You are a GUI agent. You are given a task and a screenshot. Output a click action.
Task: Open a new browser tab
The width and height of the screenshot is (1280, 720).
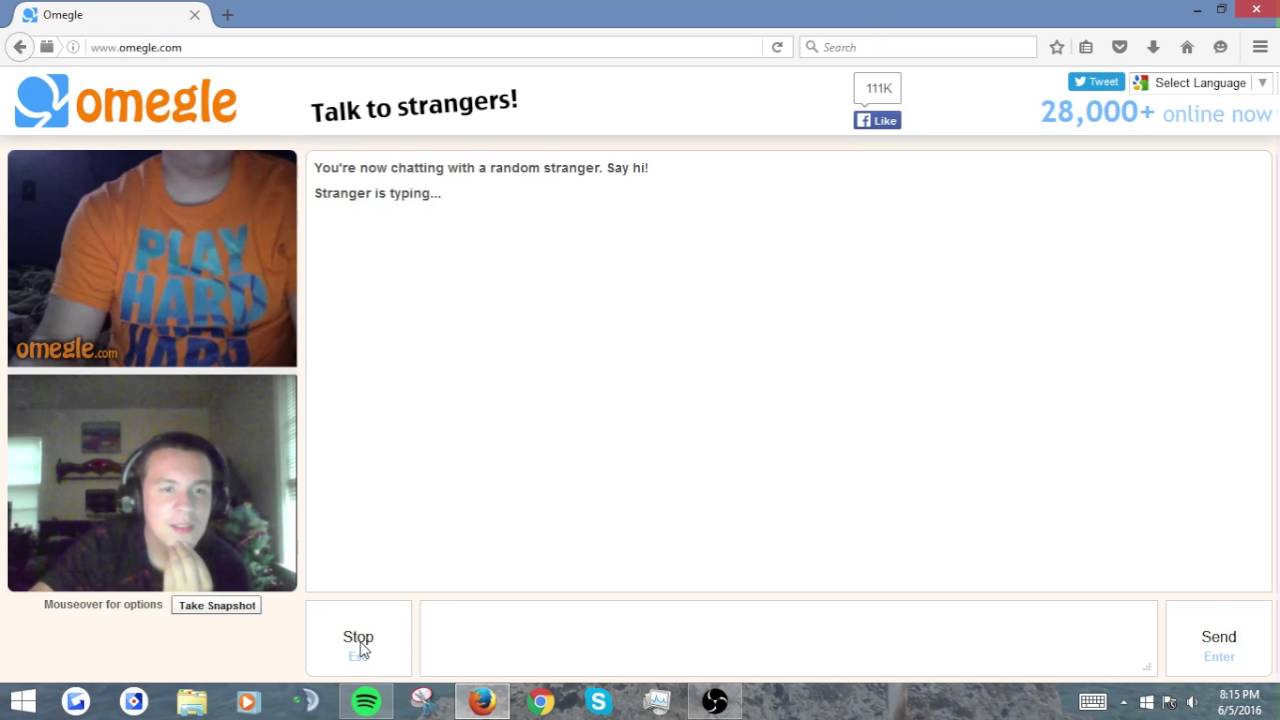227,15
